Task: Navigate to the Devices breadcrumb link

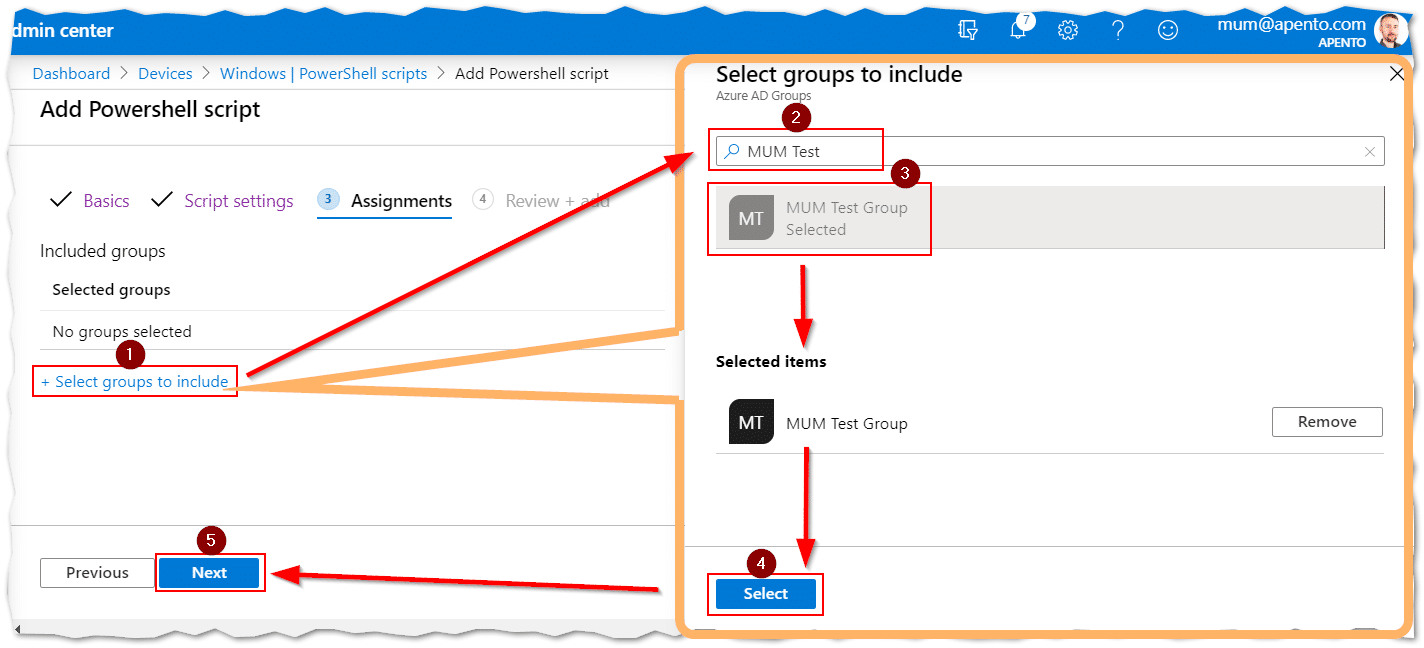Action: coord(165,73)
